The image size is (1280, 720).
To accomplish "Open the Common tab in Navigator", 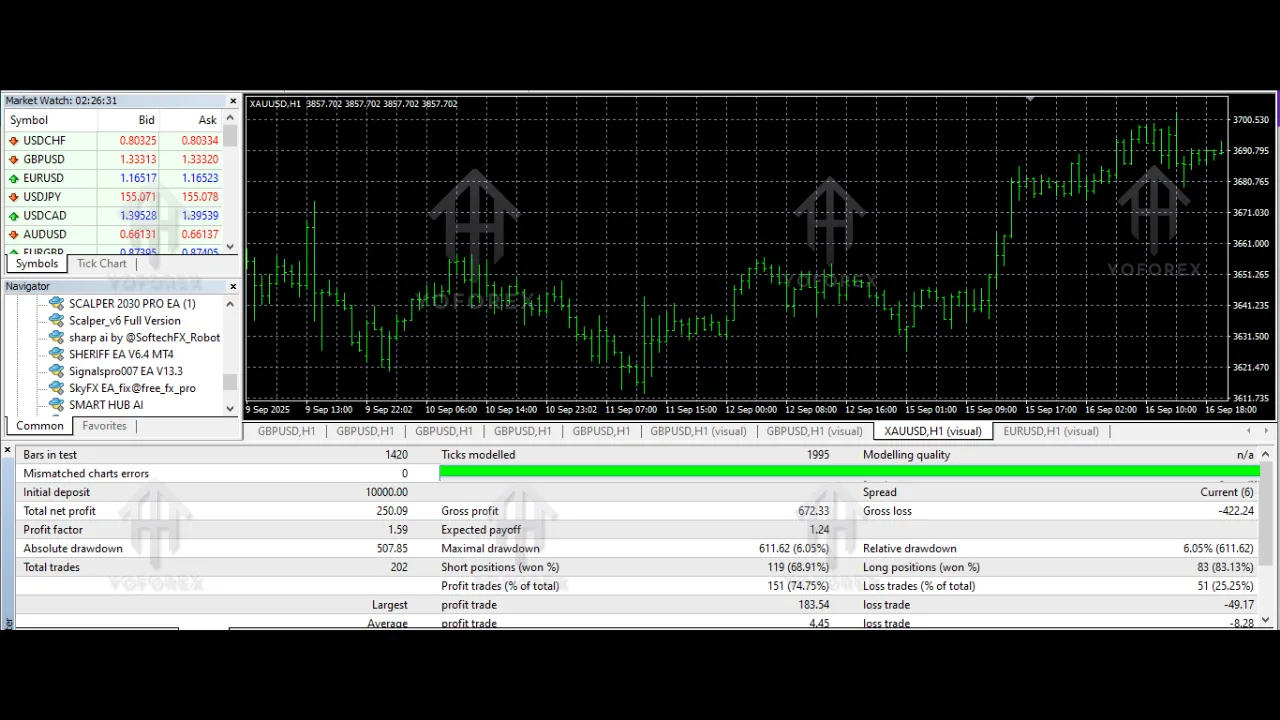I will coord(40,426).
